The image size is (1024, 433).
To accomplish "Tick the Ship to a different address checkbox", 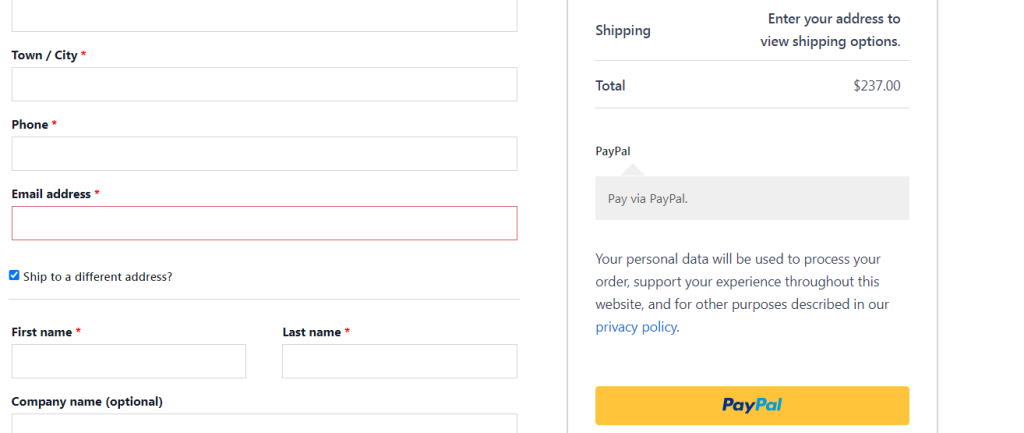I will point(14,276).
